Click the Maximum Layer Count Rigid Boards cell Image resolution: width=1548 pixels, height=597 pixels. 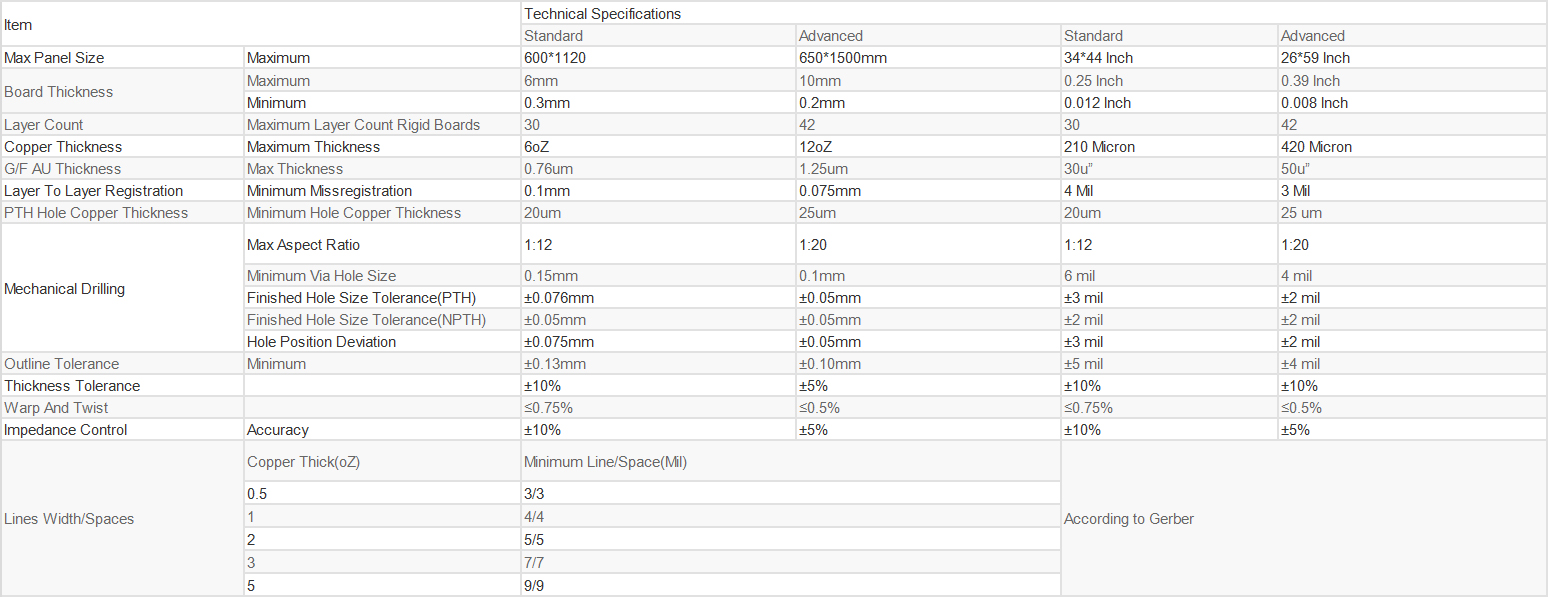382,125
